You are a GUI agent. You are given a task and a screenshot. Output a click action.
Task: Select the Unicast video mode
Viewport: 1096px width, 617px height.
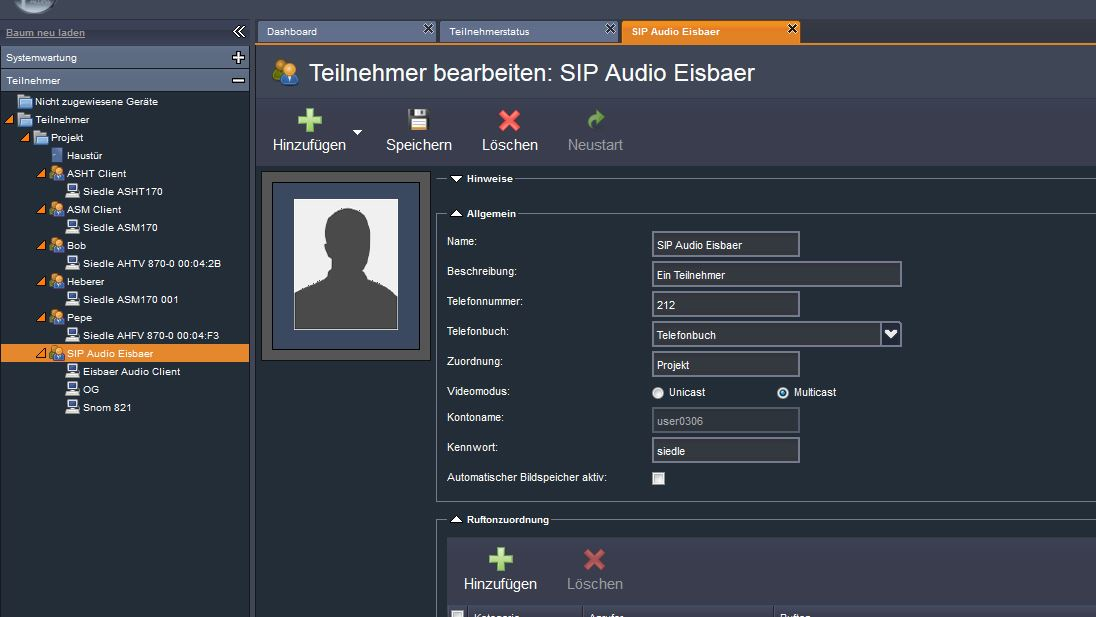pyautogui.click(x=658, y=393)
